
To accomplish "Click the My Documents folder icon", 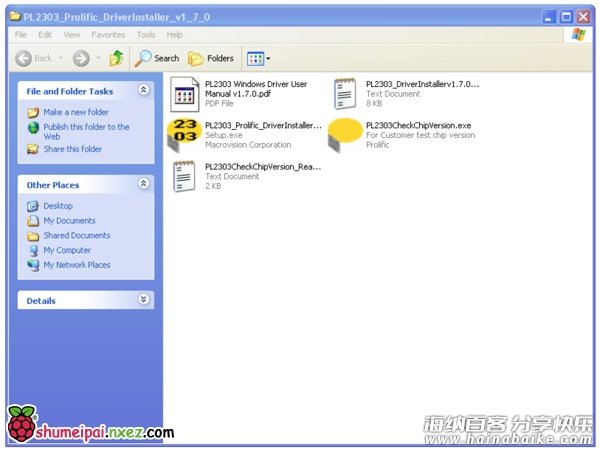I will tap(33, 221).
